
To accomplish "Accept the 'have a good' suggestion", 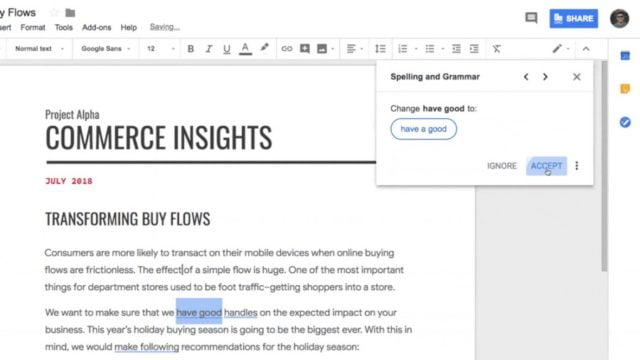I will coord(546,166).
